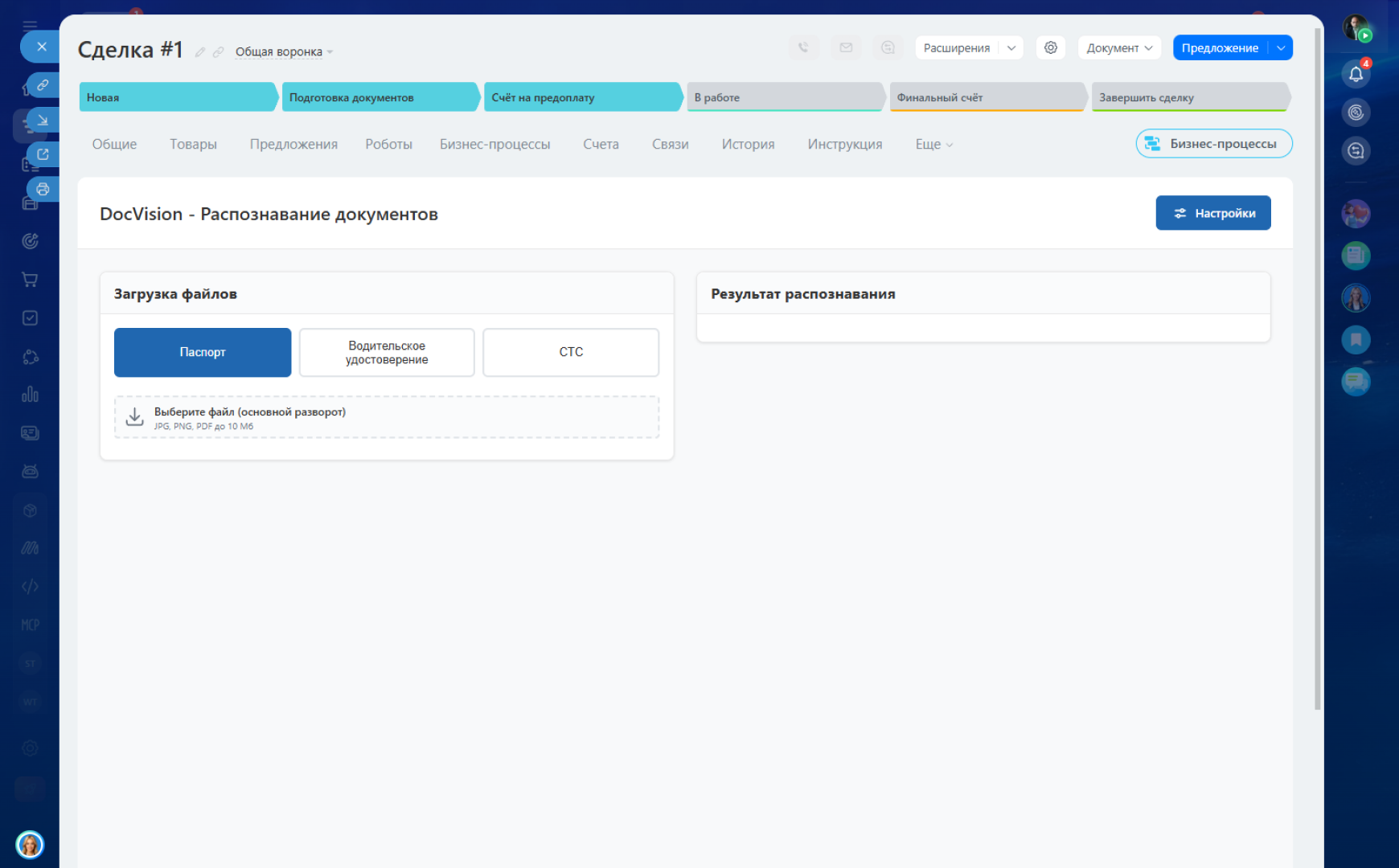Click the circular-nodes icon in left sidebar
Viewport: 1399px width, 868px height.
30,357
